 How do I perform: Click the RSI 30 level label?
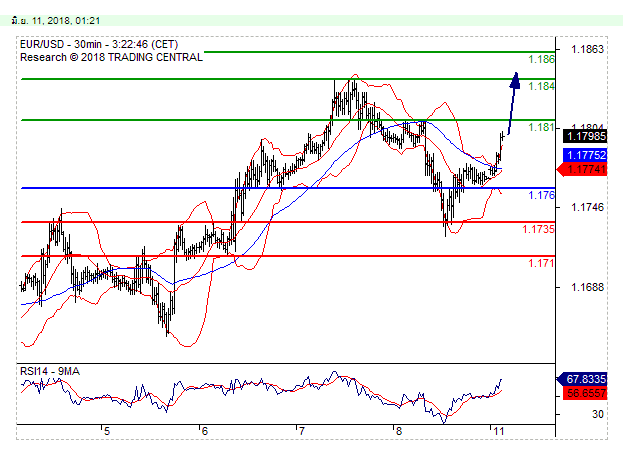coord(598,414)
